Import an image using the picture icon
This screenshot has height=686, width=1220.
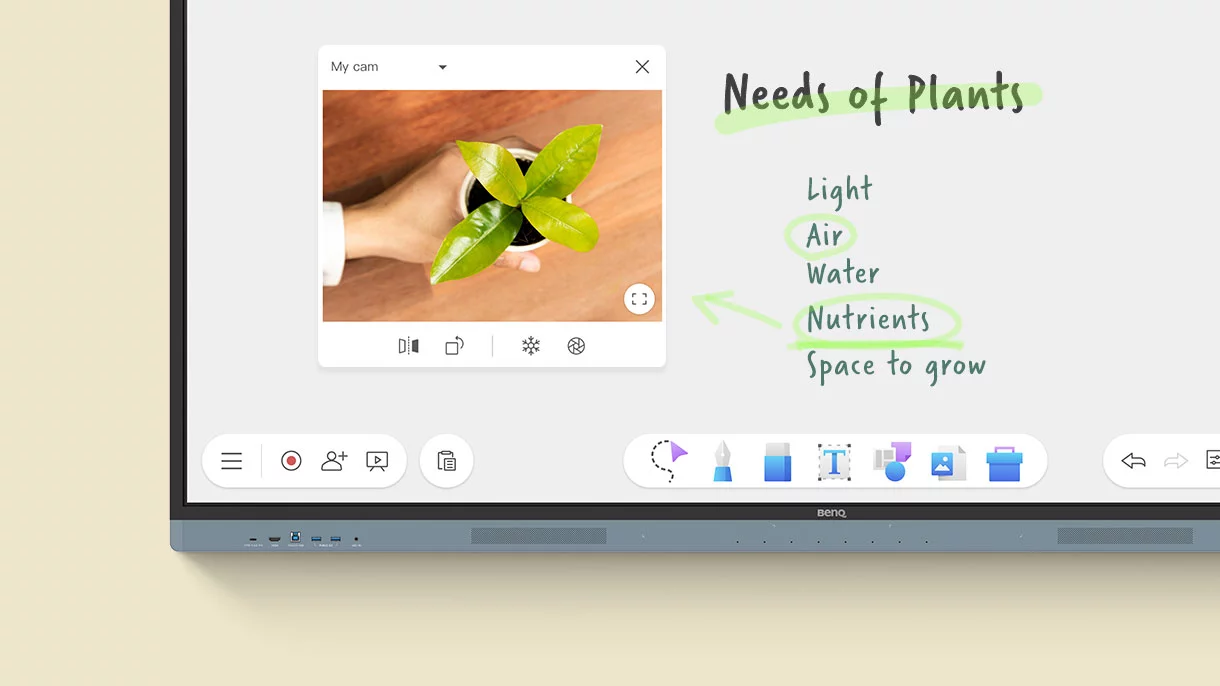coord(947,462)
